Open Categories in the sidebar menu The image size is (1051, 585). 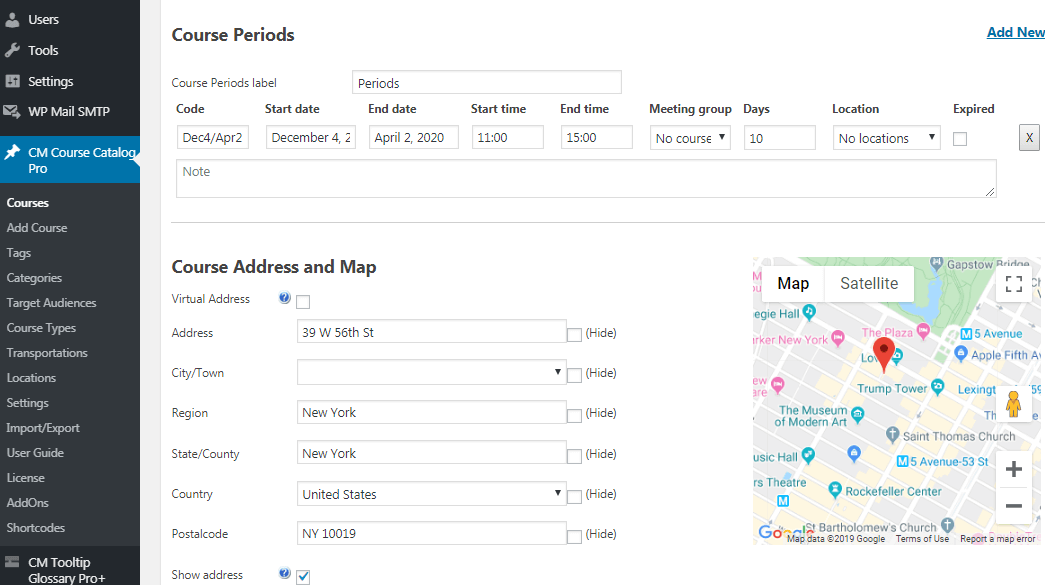coord(34,278)
